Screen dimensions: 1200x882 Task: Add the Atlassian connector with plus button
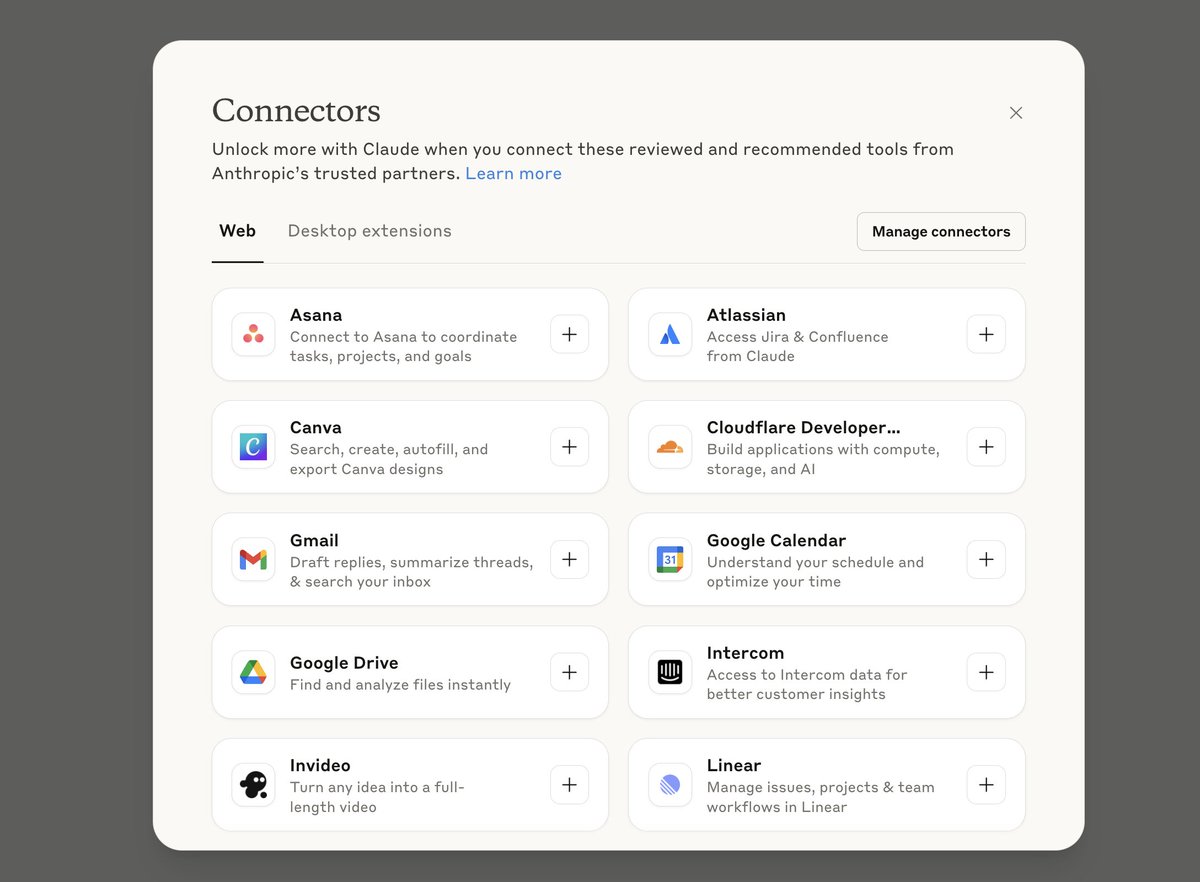point(986,334)
